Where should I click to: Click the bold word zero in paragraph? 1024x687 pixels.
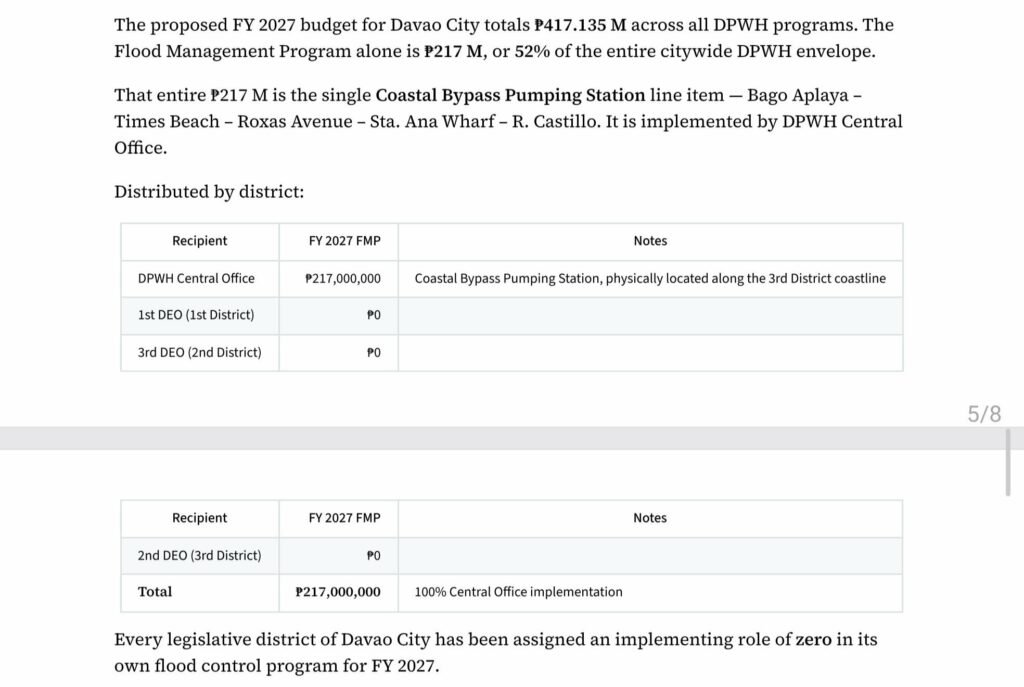tap(813, 639)
